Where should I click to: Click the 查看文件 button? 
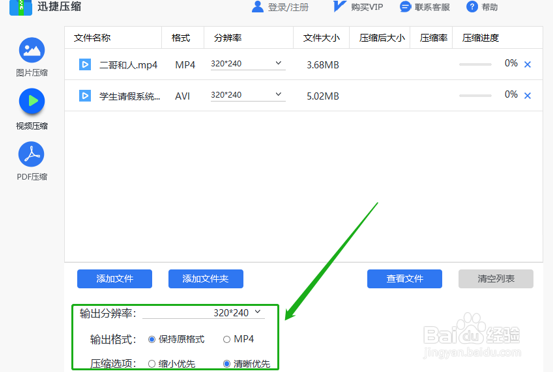(405, 279)
